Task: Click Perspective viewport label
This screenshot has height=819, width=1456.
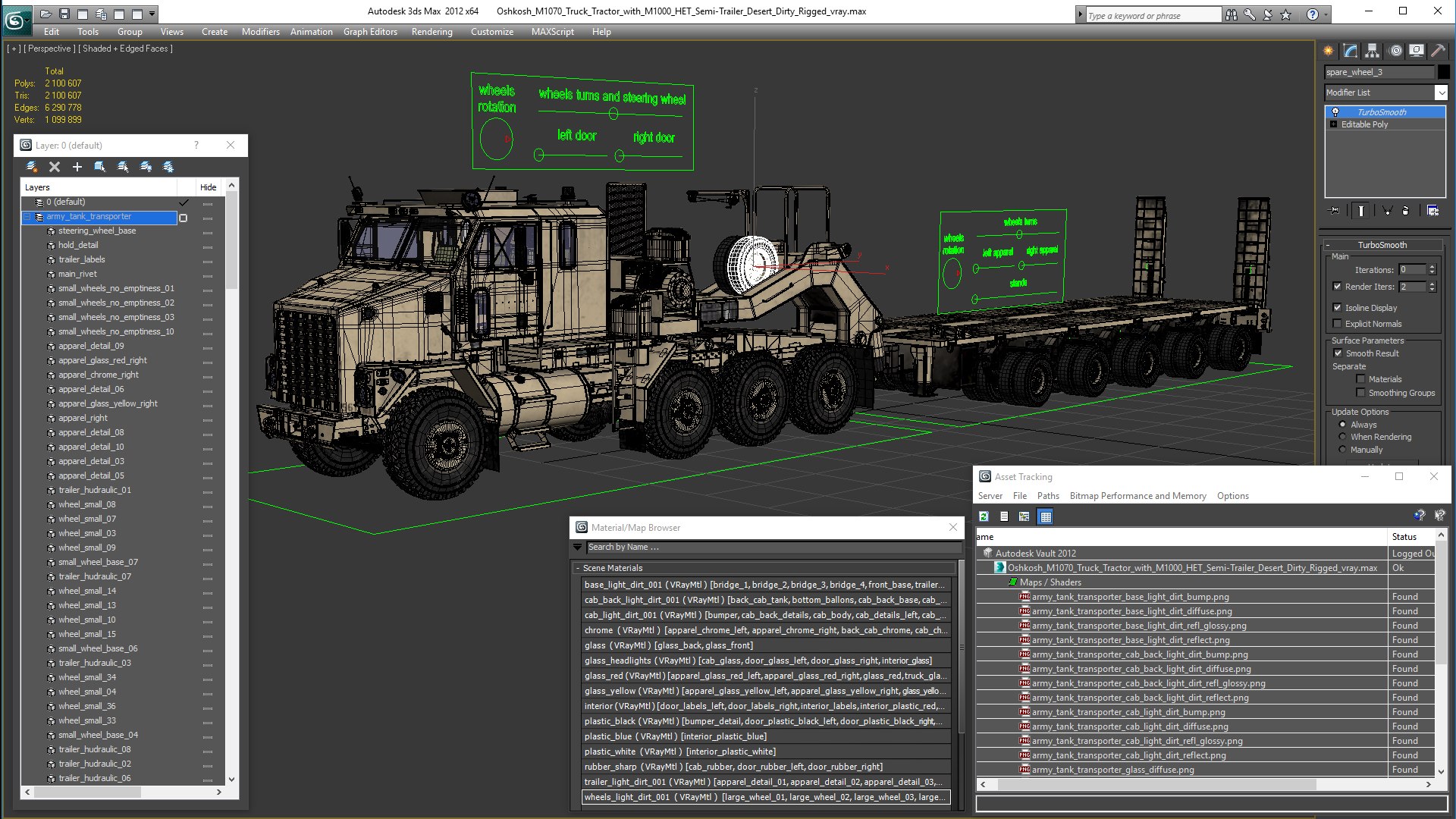Action: pyautogui.click(x=49, y=49)
